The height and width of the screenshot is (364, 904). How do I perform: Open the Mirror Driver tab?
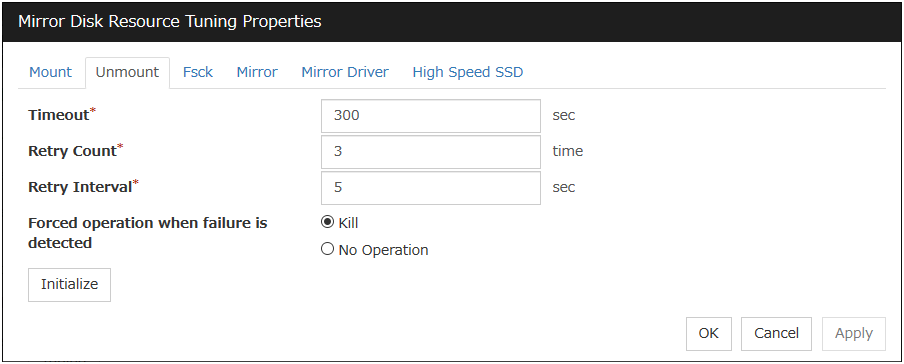point(345,72)
